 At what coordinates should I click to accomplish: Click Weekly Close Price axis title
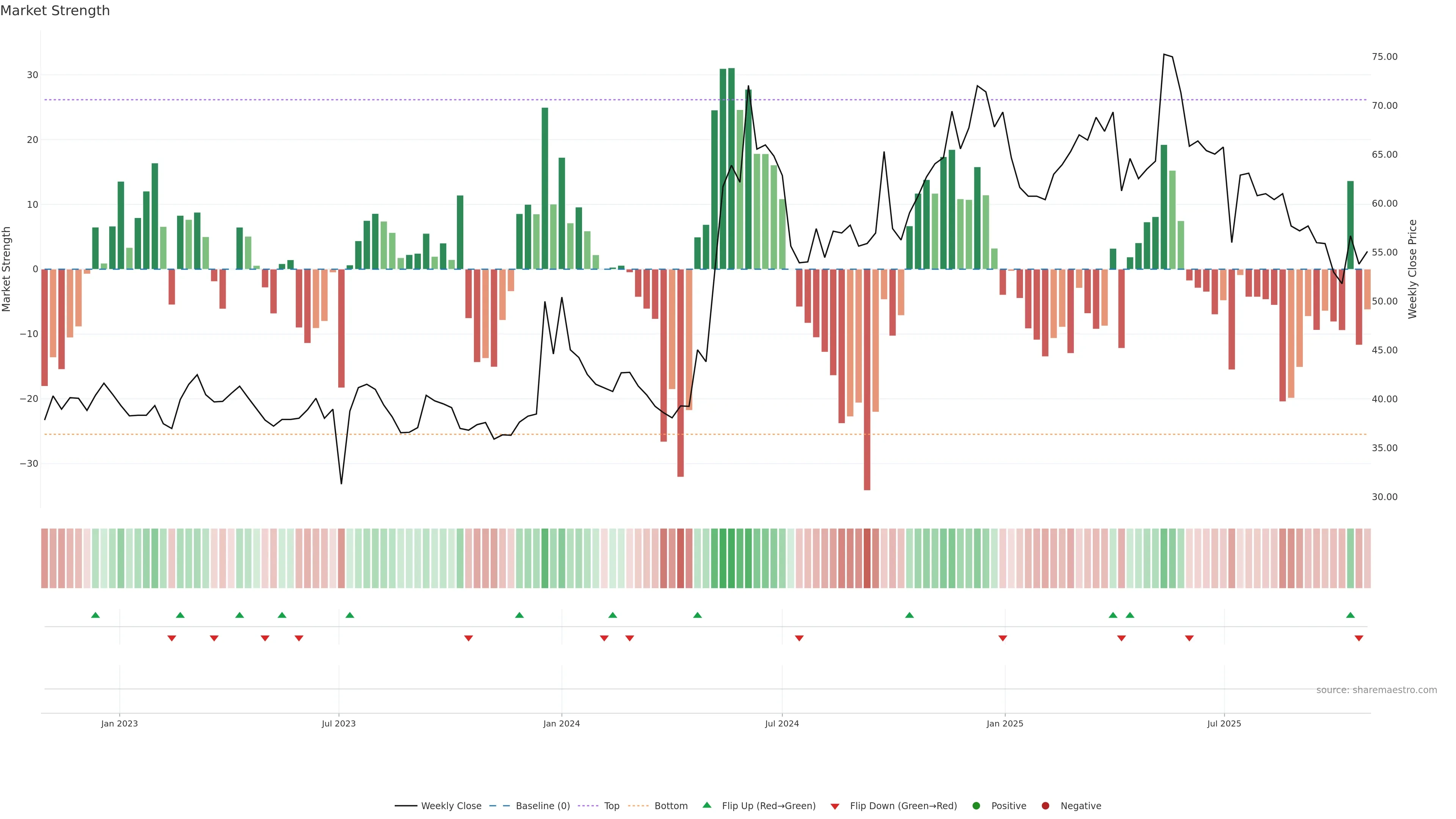[x=1412, y=269]
